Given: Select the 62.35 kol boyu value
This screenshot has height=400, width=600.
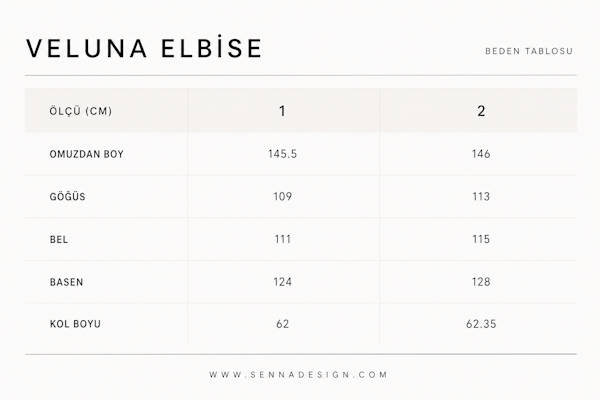Looking at the screenshot, I should pyautogui.click(x=481, y=324).
